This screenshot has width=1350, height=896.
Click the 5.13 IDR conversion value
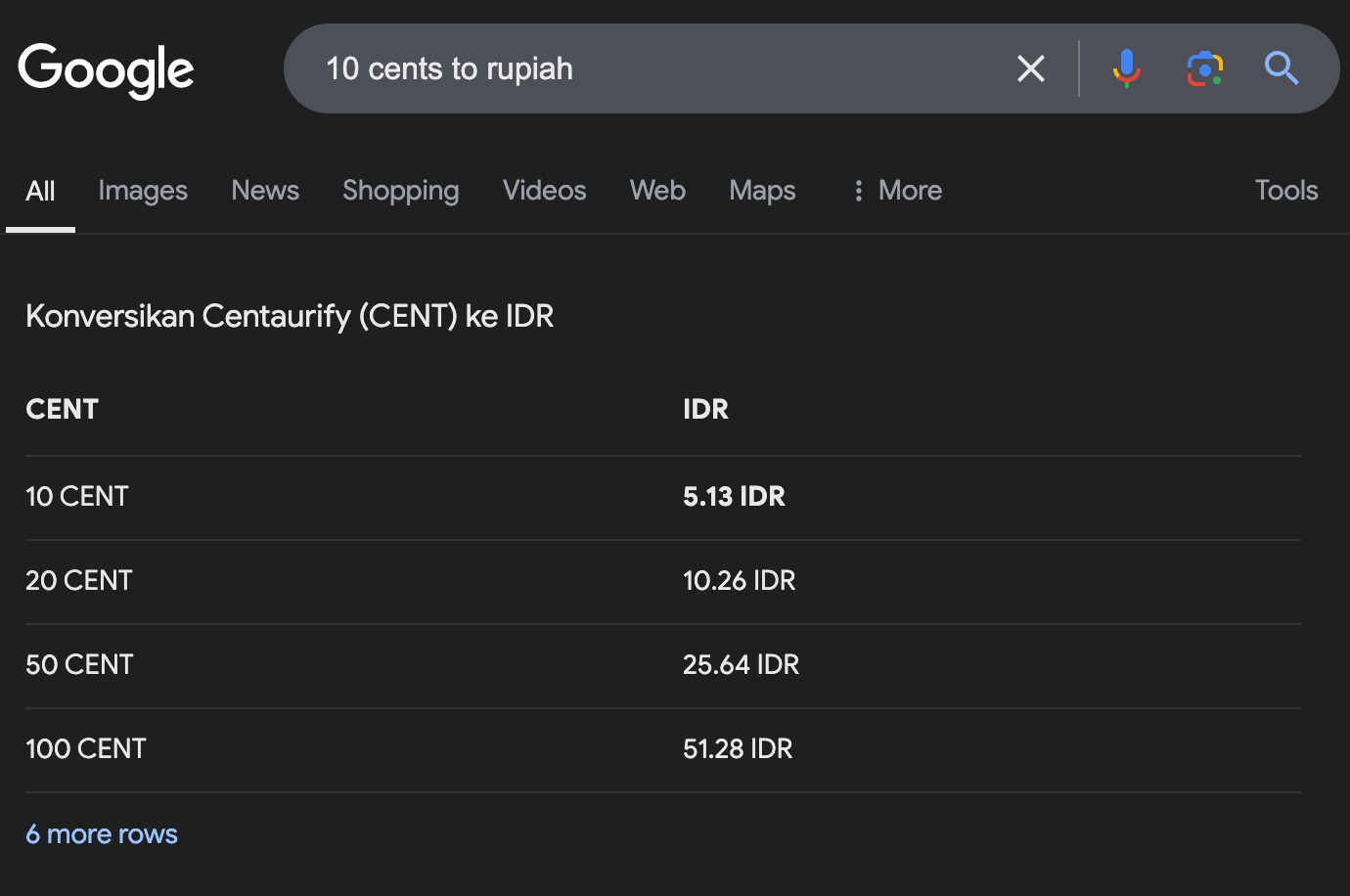734,497
